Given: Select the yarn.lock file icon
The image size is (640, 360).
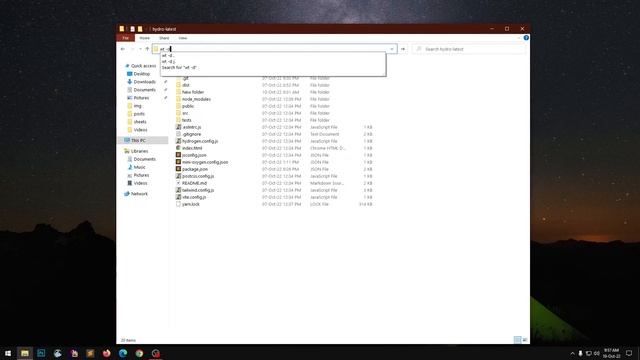Looking at the screenshot, I should [x=178, y=204].
